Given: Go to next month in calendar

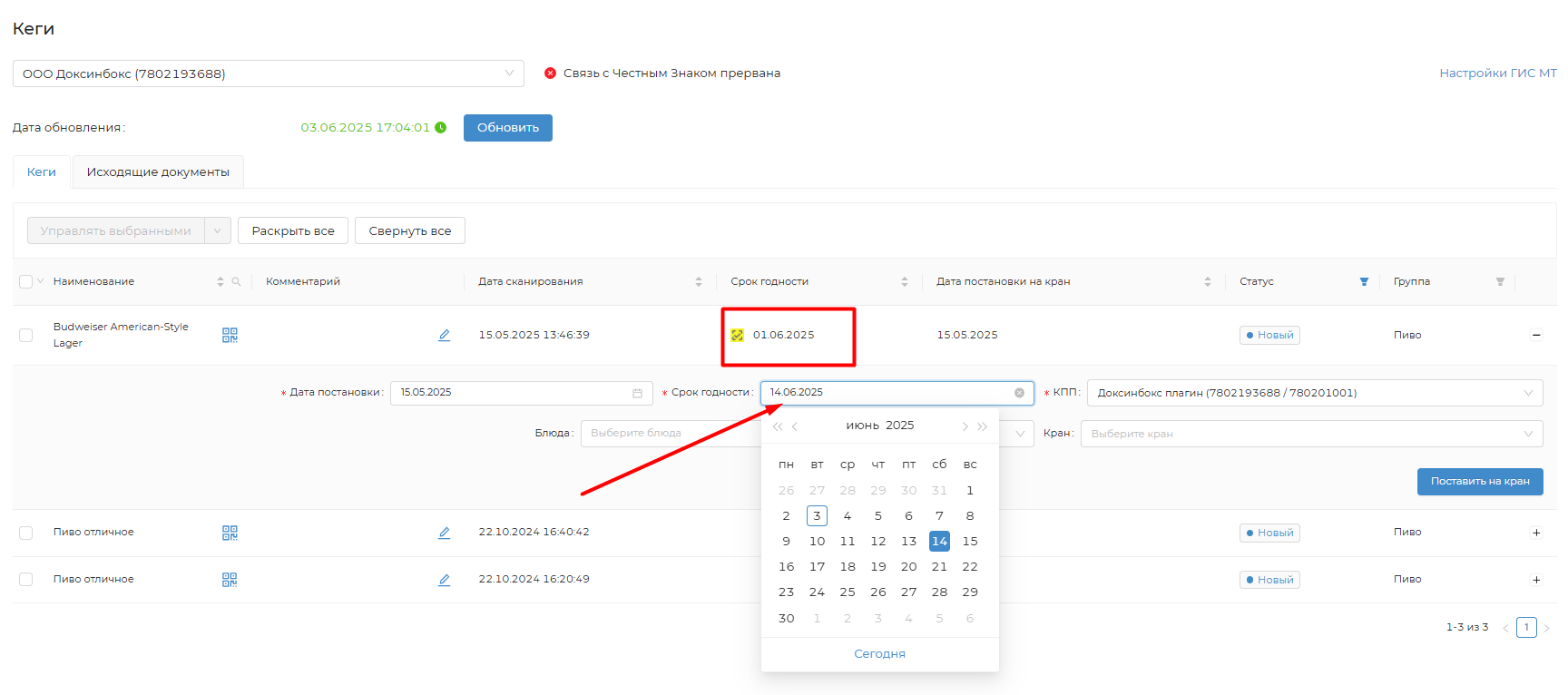Looking at the screenshot, I should pos(965,426).
